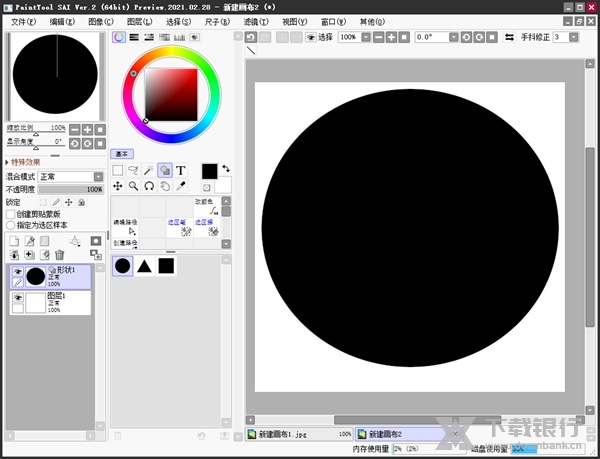600x459 pixels.
Task: Select the Text tool
Action: point(181,171)
